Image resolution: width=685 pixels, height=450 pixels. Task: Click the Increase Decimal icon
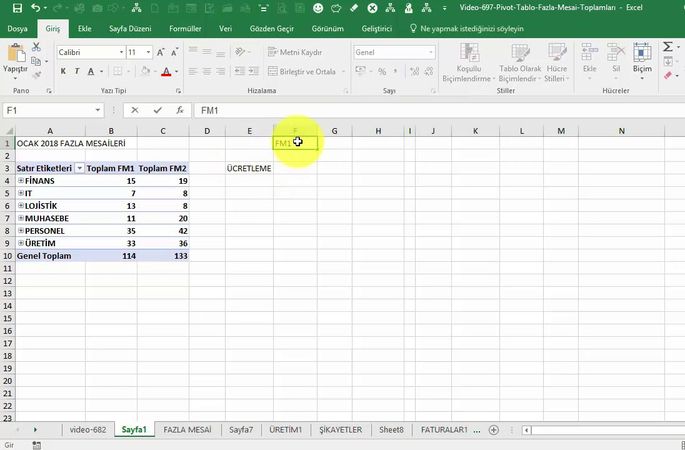point(414,71)
